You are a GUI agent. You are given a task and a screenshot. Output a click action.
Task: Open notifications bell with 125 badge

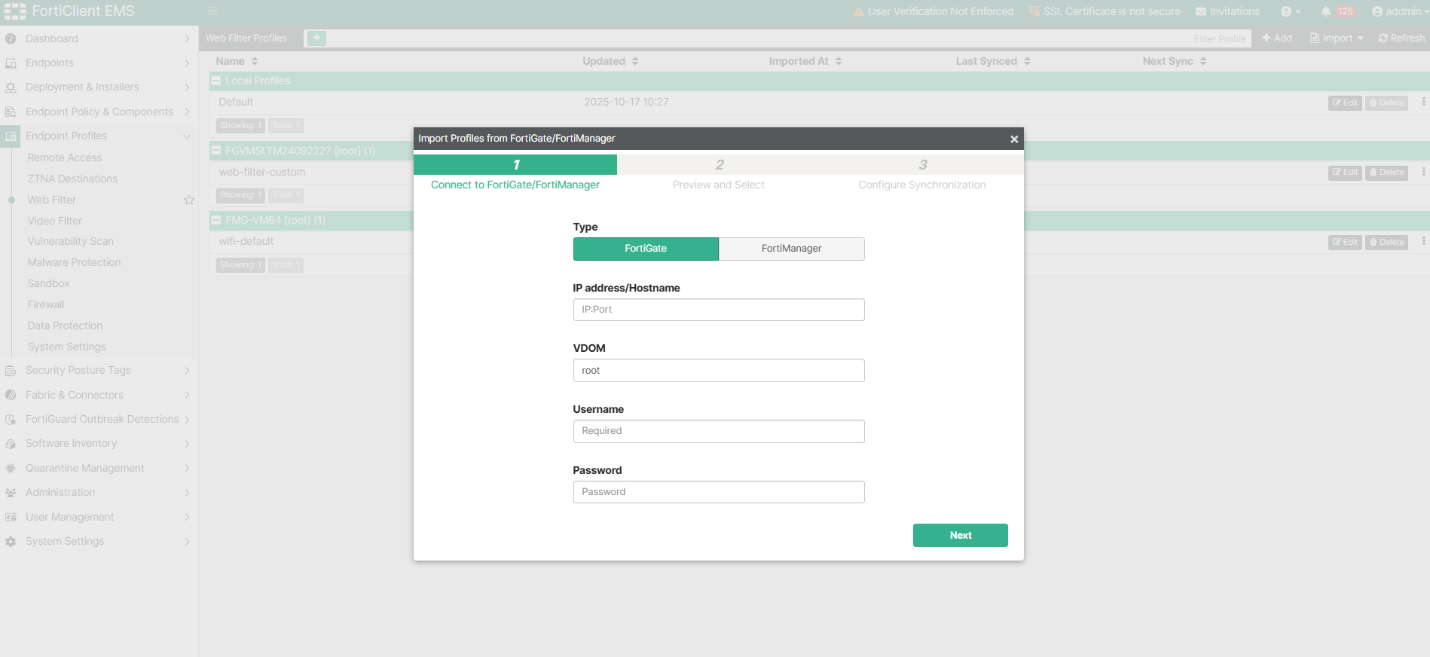[1337, 12]
